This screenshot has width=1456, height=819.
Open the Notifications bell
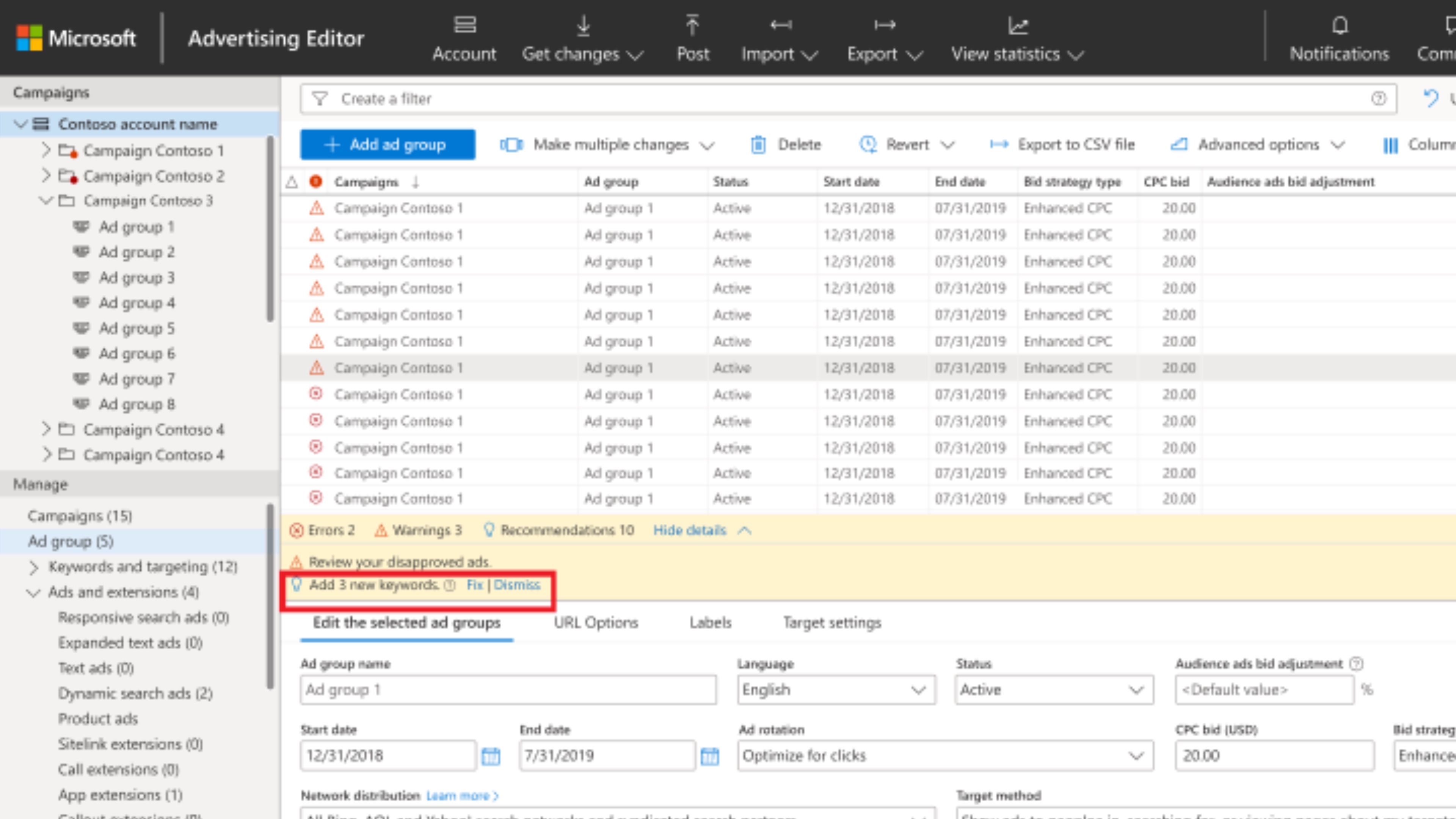[x=1340, y=25]
